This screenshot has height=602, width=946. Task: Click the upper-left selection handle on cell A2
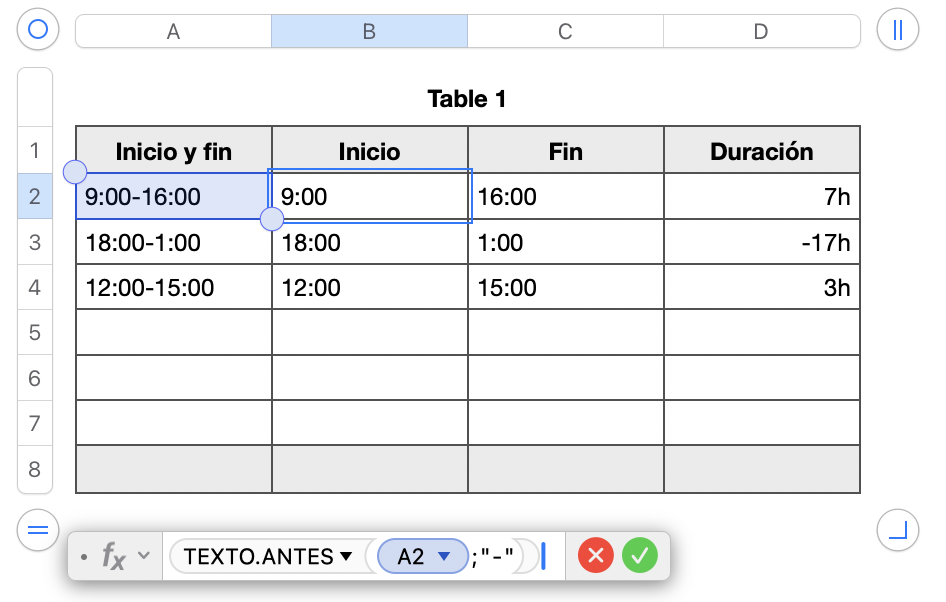coord(75,173)
